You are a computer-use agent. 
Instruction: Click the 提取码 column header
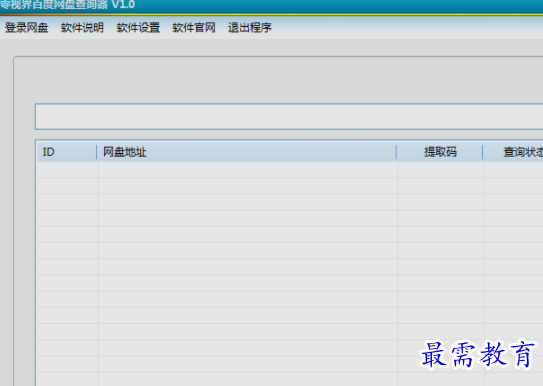pos(440,152)
